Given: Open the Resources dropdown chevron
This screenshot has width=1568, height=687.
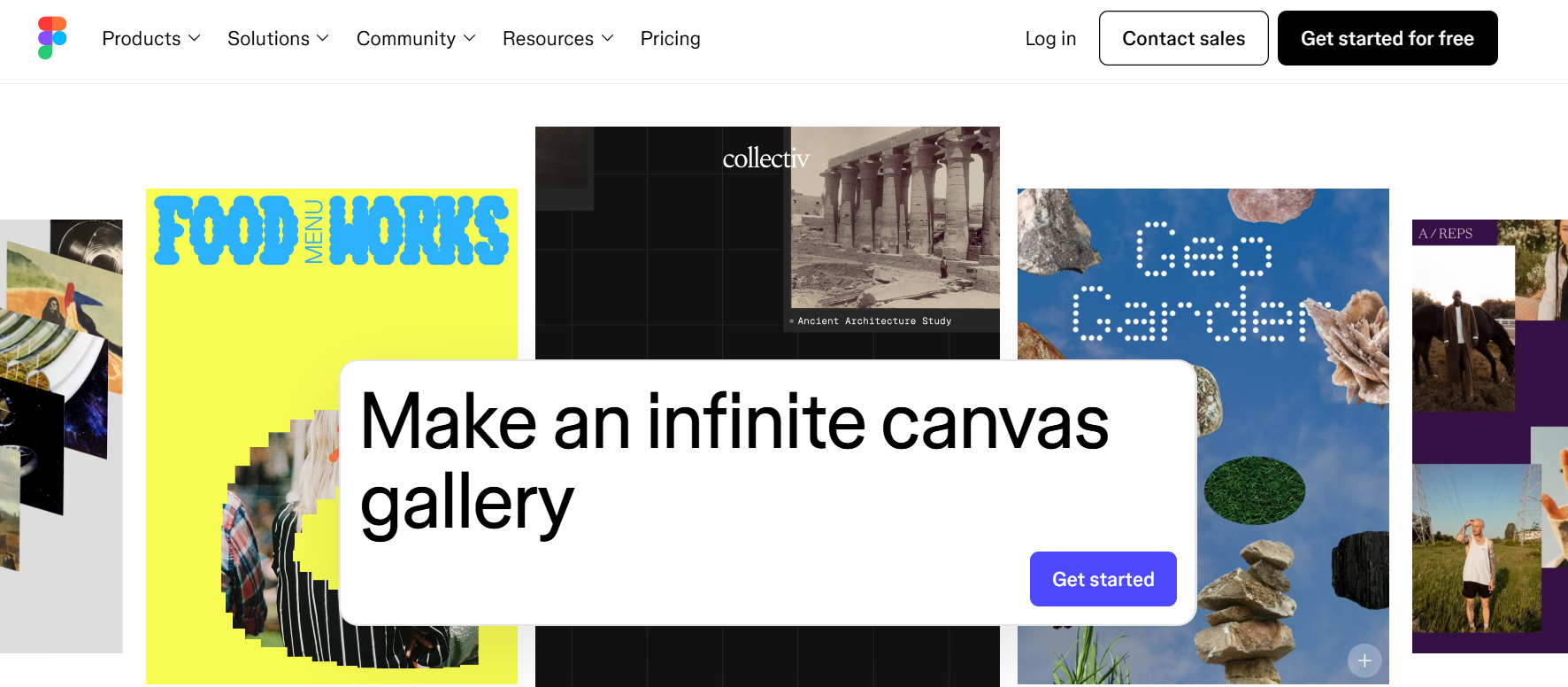Looking at the screenshot, I should pos(607,39).
